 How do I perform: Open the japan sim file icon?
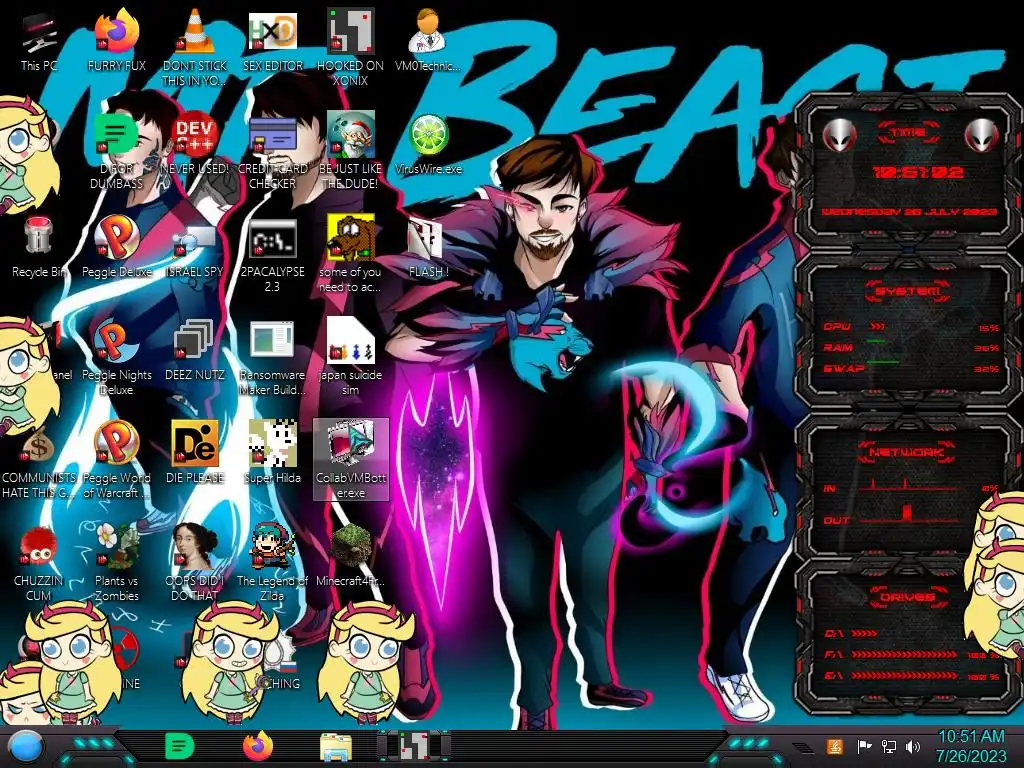click(351, 358)
